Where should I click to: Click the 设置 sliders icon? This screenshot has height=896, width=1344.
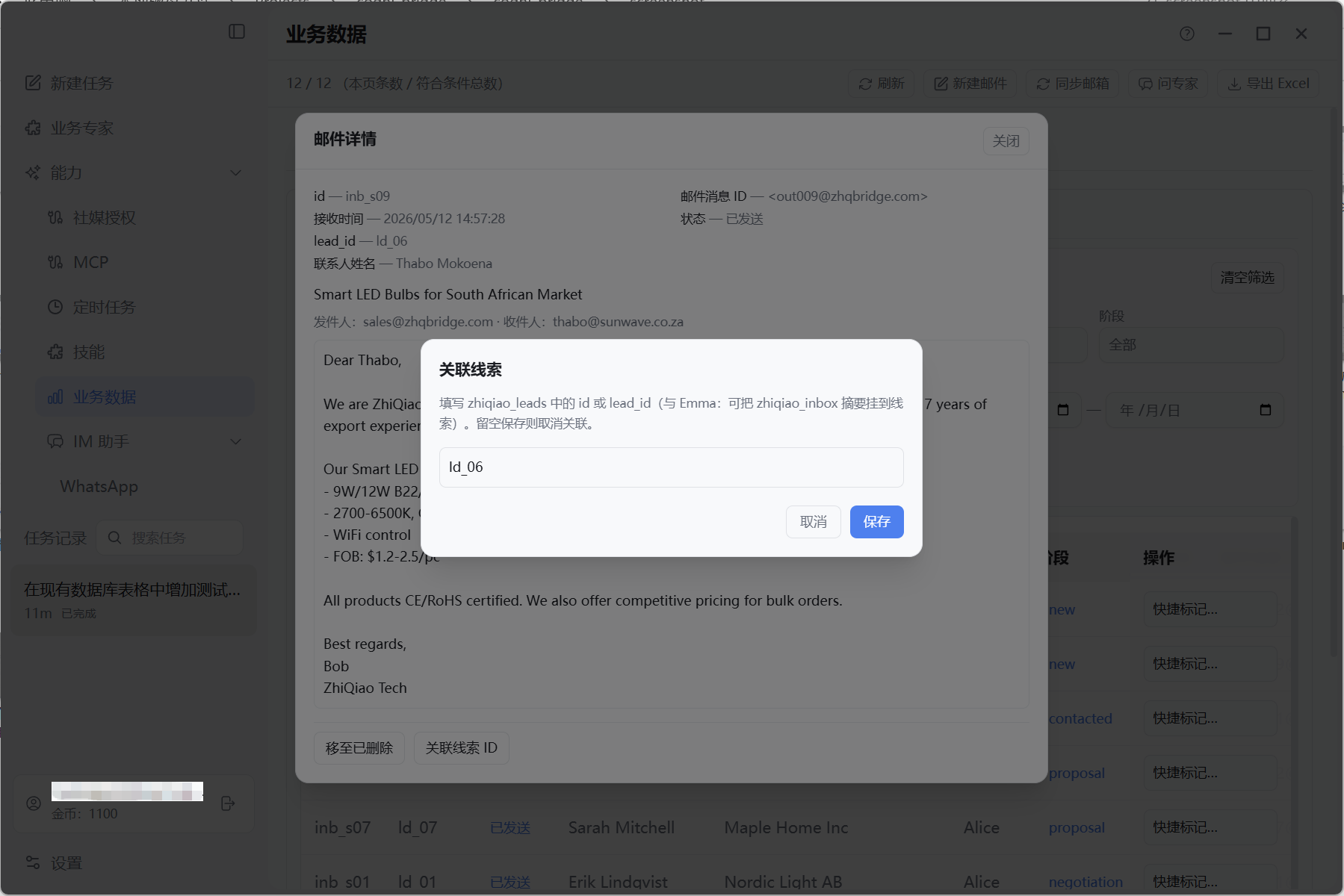pyautogui.click(x=33, y=863)
